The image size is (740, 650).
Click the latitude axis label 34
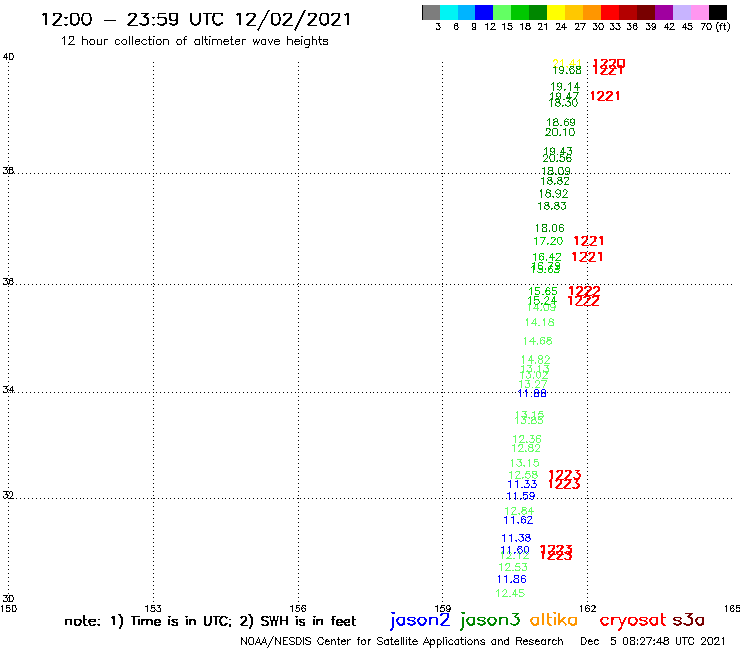click(x=8, y=390)
